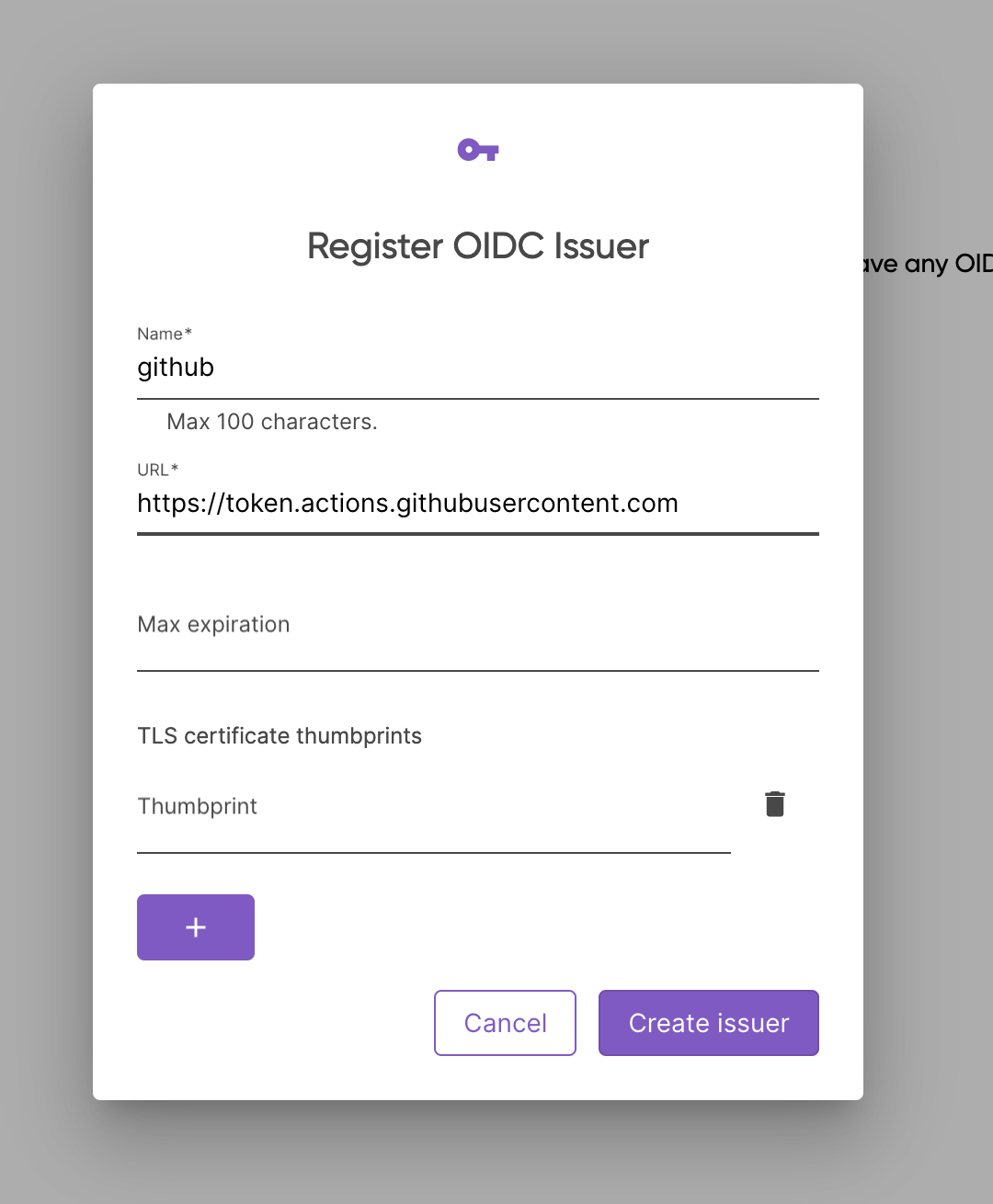
Task: Click the TLS certificate thumbprints label
Action: pyautogui.click(x=280, y=735)
